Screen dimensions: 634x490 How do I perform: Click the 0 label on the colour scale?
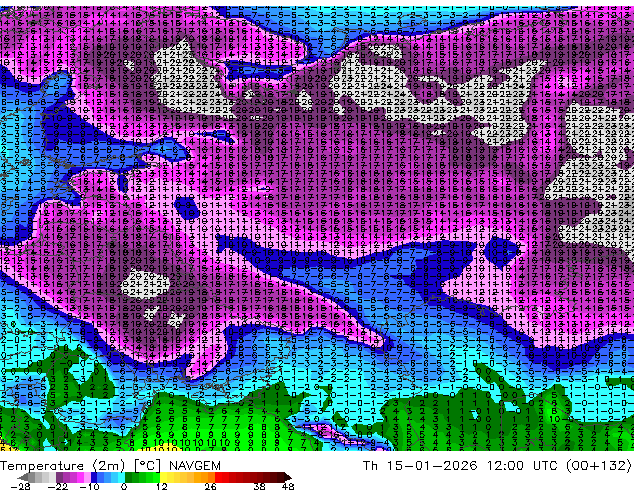(124, 486)
